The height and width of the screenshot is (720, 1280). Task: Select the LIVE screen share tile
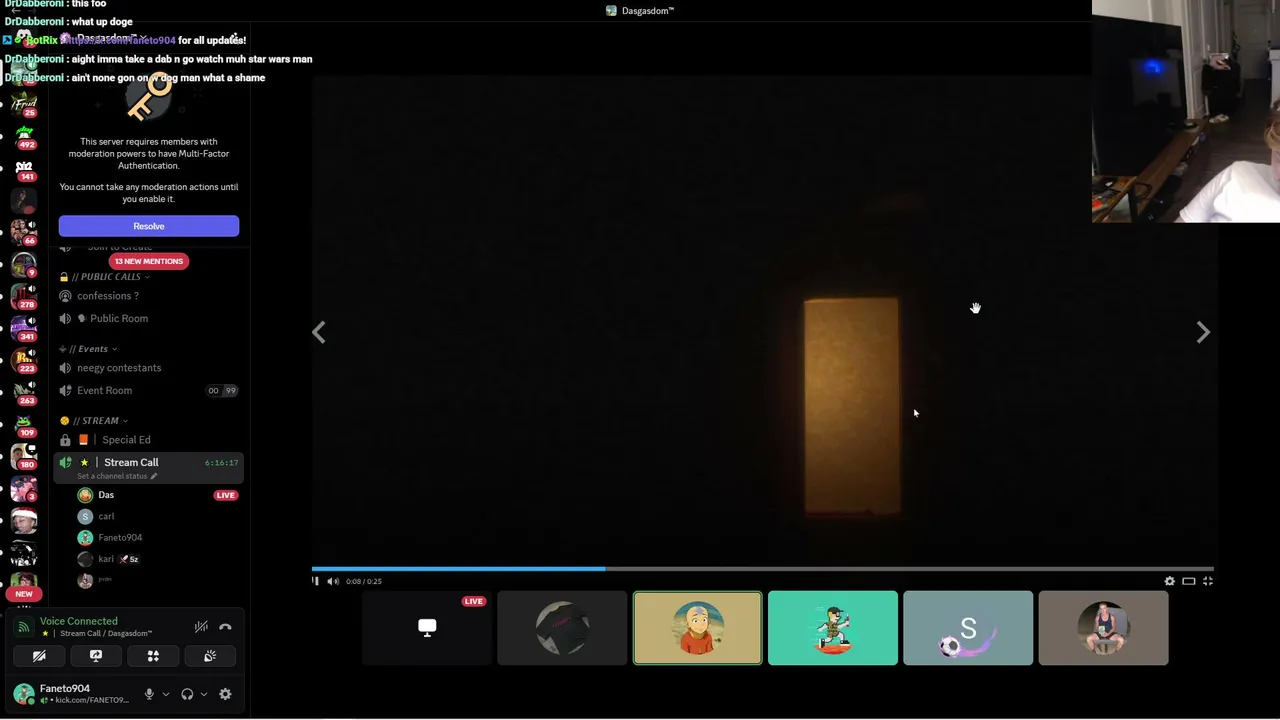427,628
